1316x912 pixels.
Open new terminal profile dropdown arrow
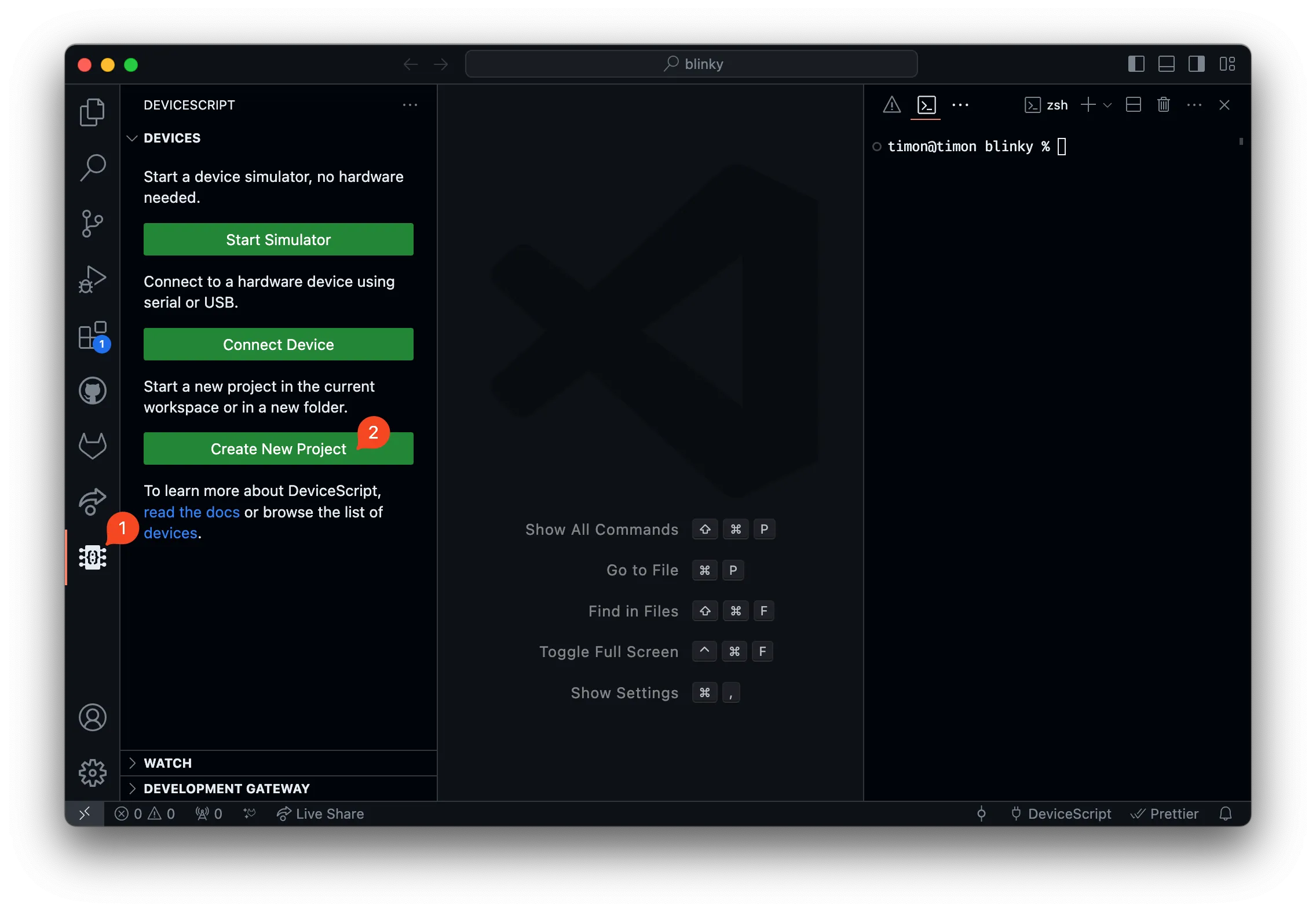[x=1107, y=105]
